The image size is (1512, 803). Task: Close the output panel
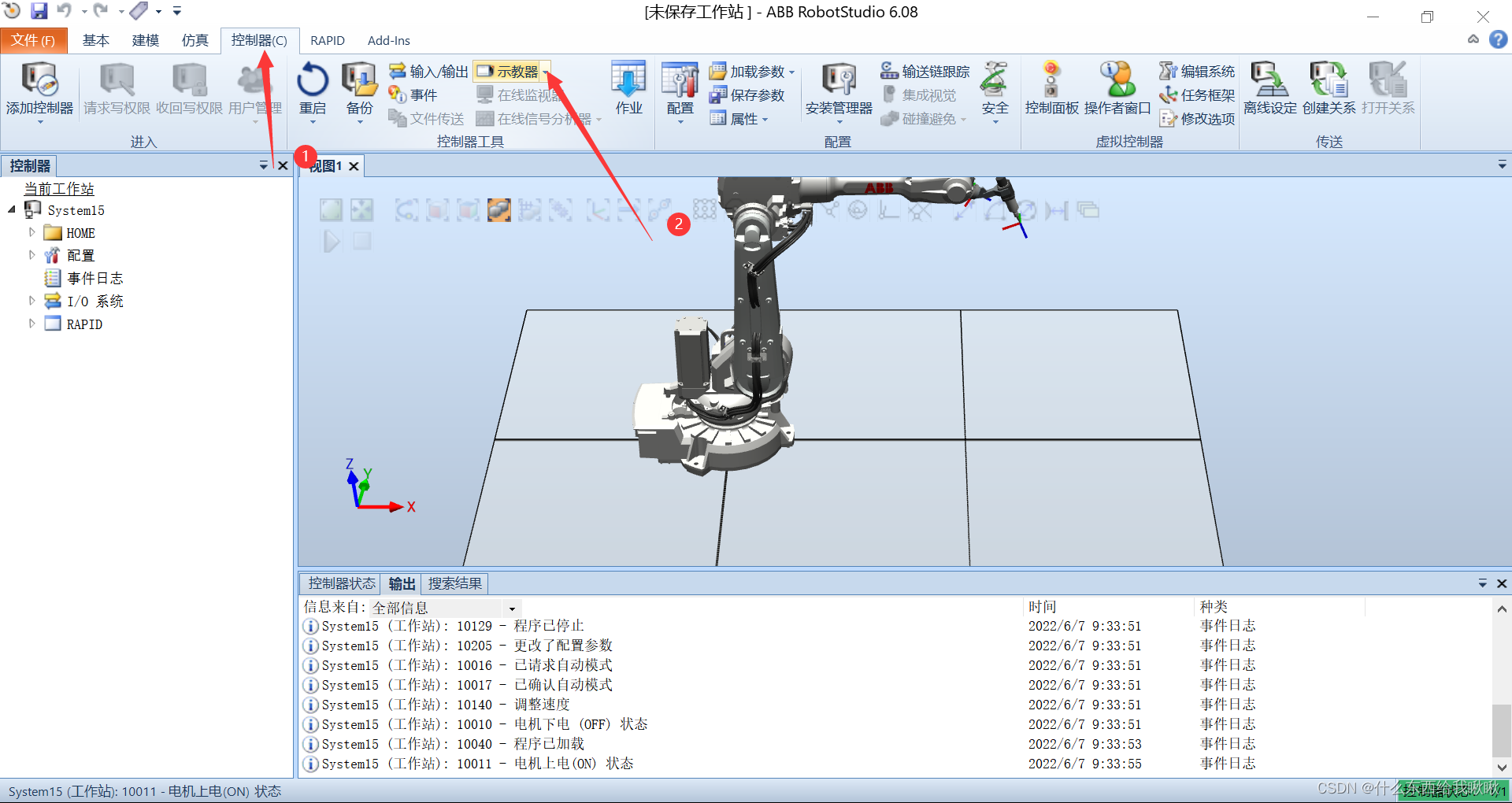point(1501,583)
